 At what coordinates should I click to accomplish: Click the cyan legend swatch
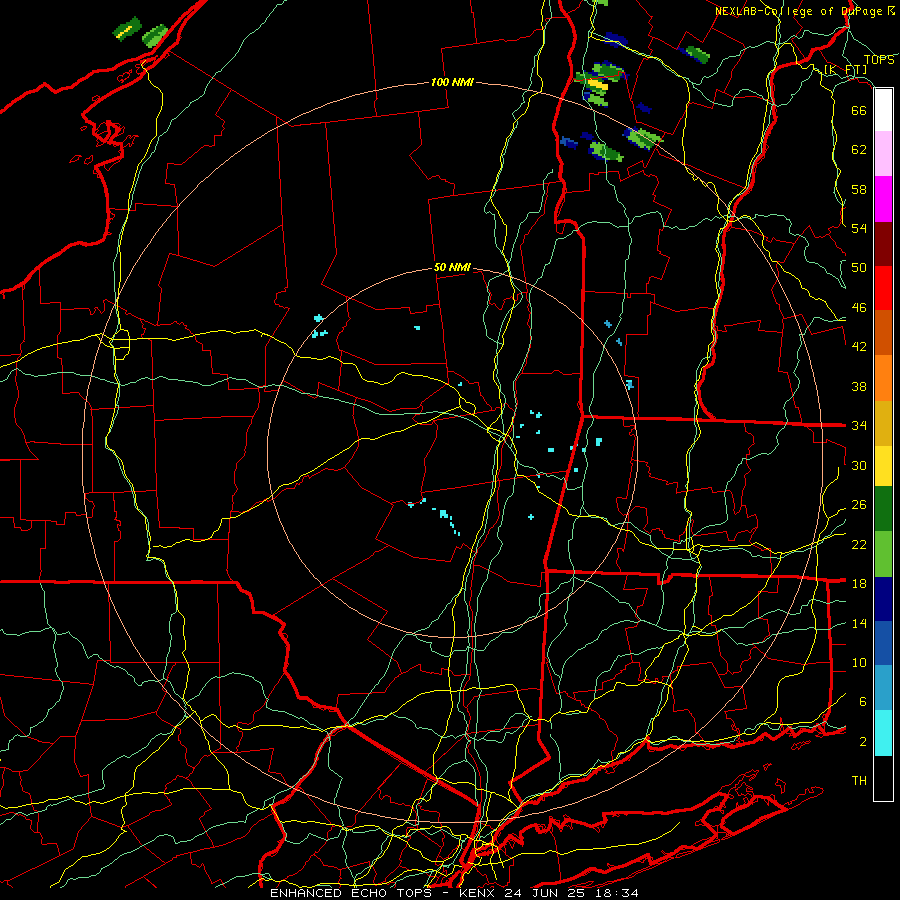point(883,733)
